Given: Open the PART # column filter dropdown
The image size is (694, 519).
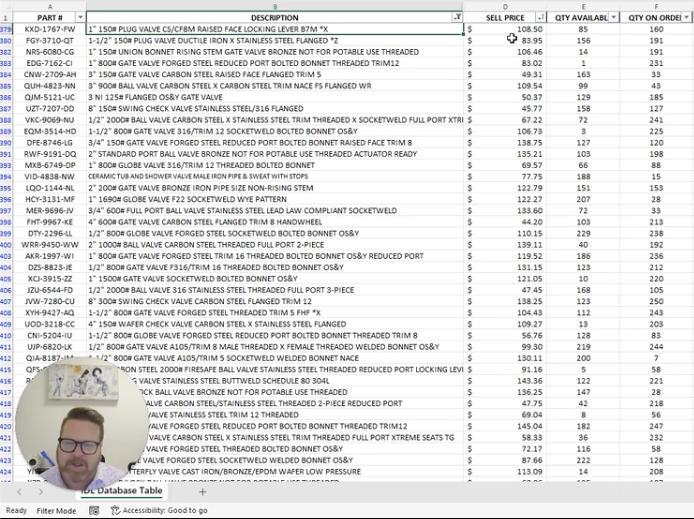Looking at the screenshot, I should (x=80, y=17).
